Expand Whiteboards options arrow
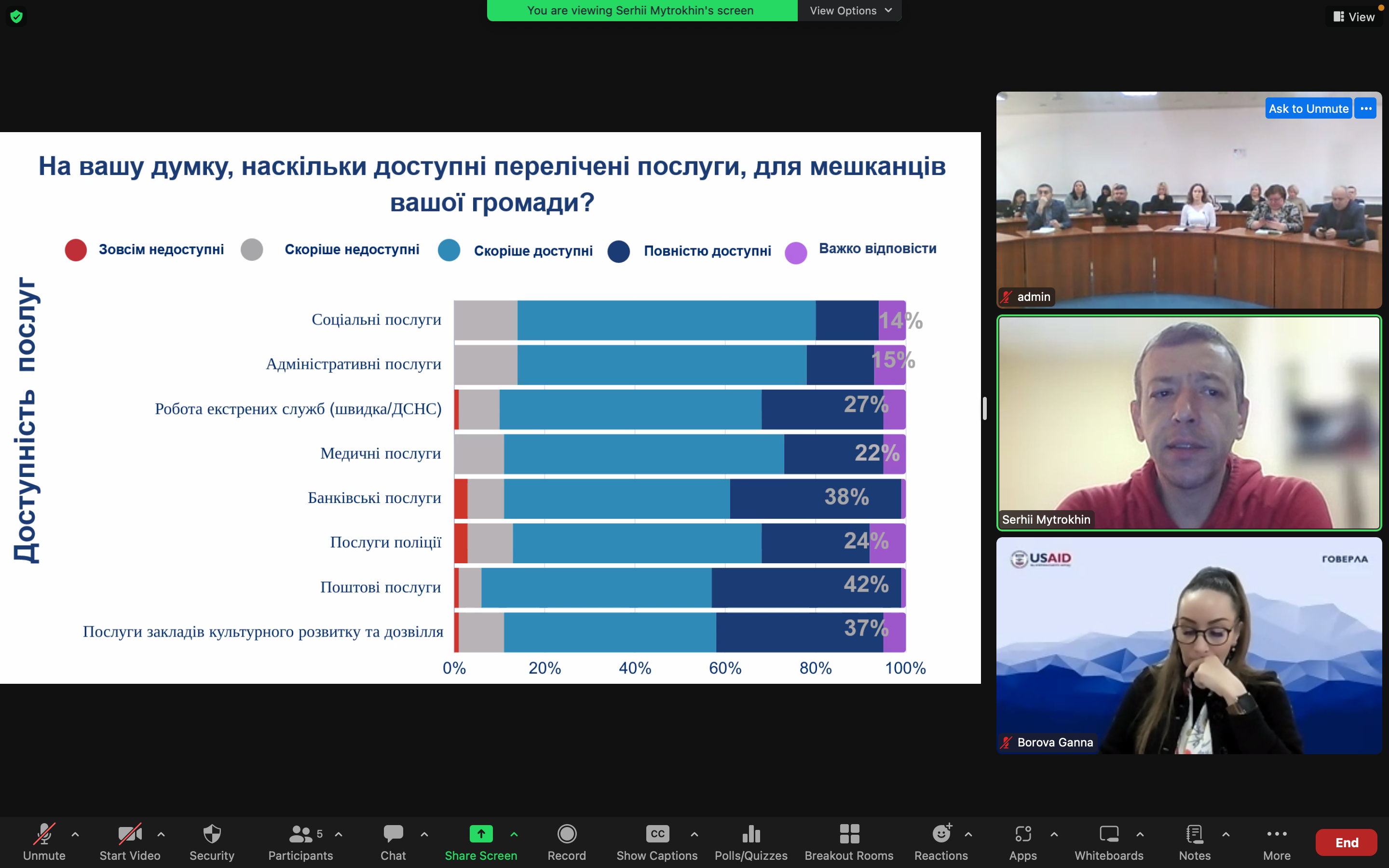This screenshot has height=868, width=1389. click(1140, 834)
